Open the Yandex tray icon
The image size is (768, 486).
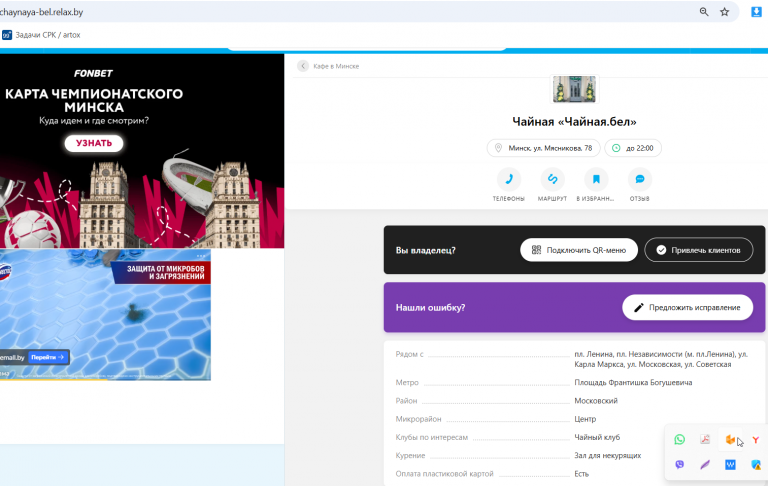click(756, 439)
